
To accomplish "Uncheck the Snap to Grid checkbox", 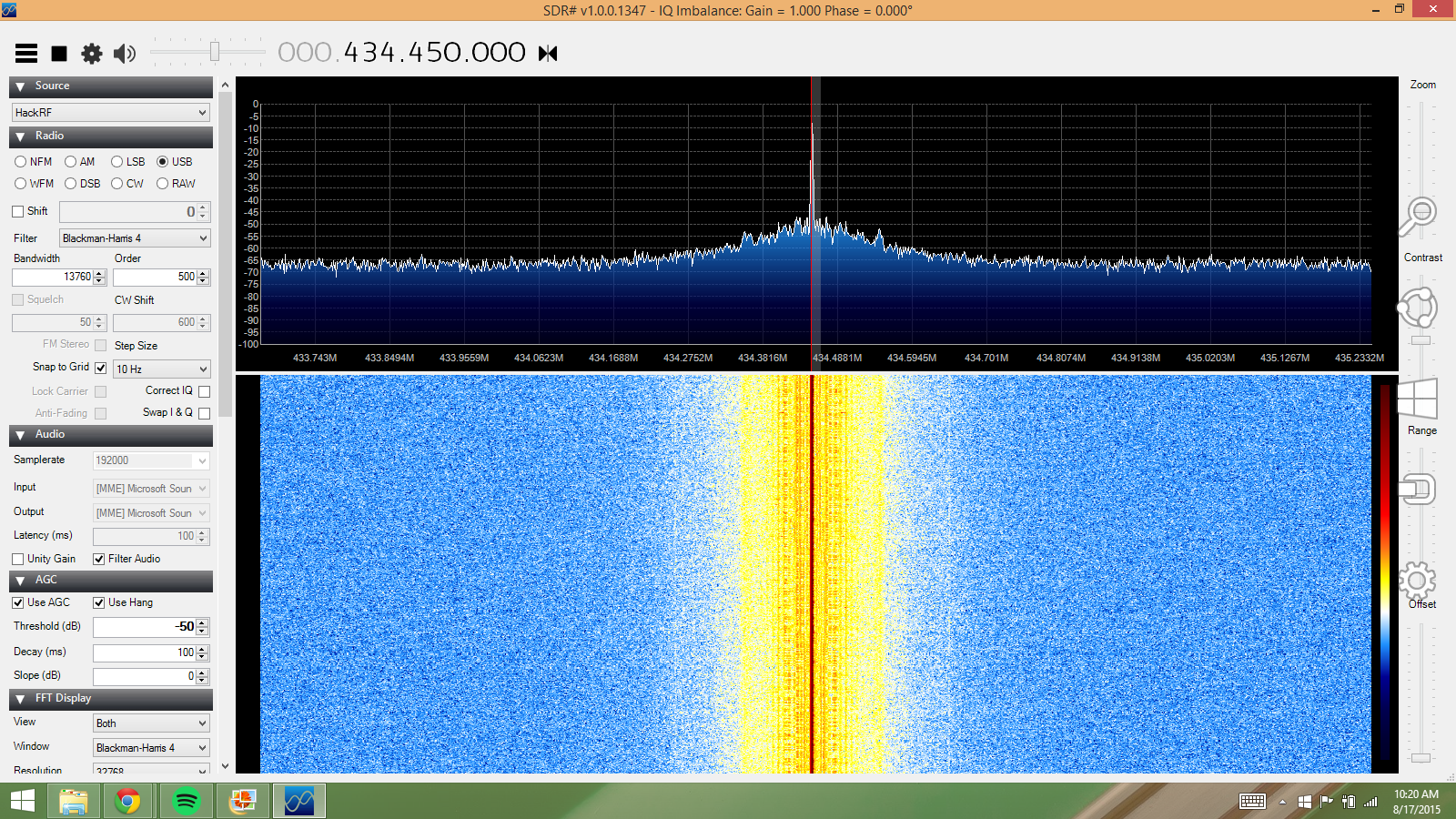I will click(101, 368).
